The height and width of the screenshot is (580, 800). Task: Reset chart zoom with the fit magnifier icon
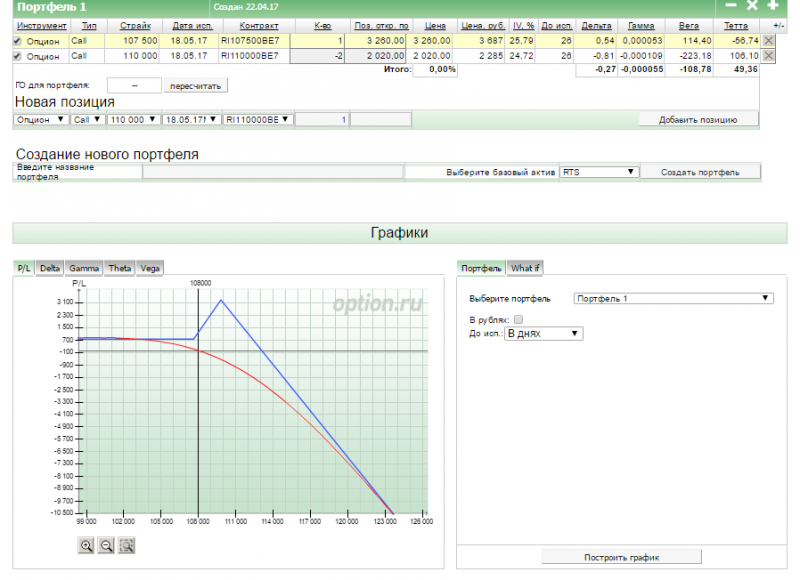pyautogui.click(x=127, y=545)
